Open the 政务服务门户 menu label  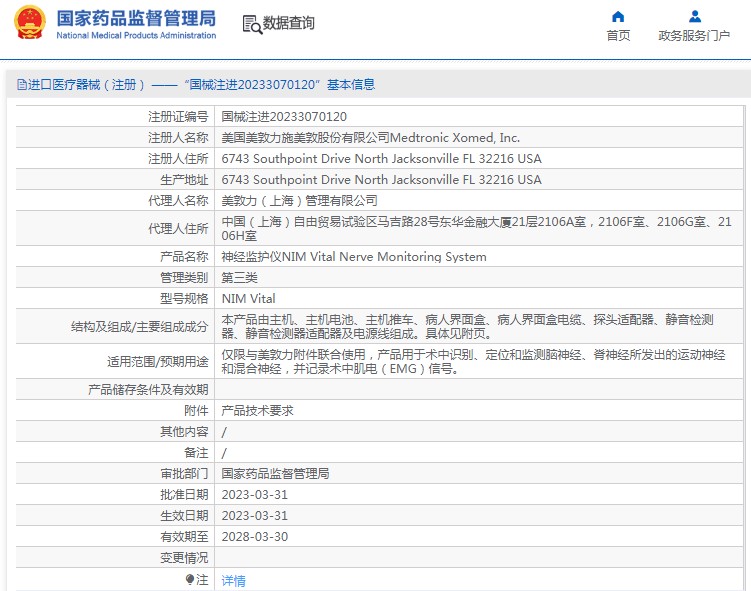pos(694,36)
